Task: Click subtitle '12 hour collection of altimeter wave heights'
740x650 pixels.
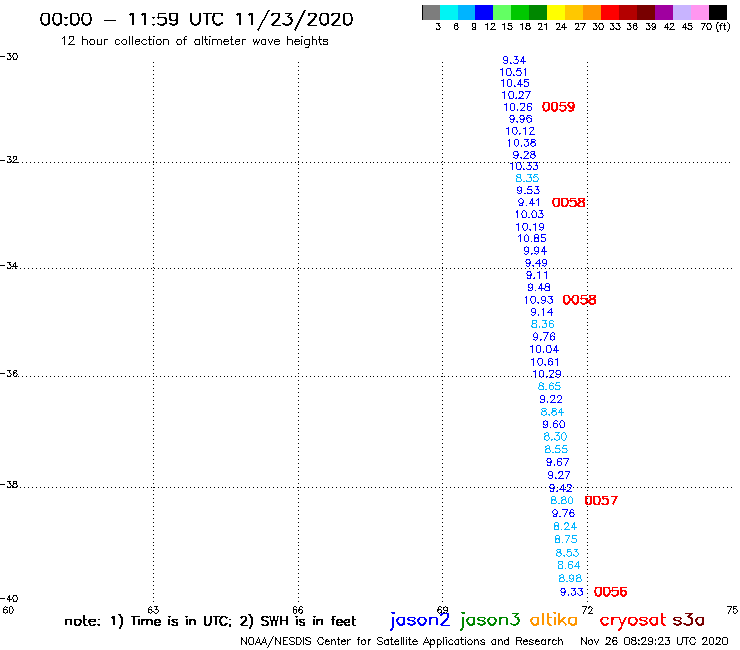Action: pyautogui.click(x=194, y=41)
